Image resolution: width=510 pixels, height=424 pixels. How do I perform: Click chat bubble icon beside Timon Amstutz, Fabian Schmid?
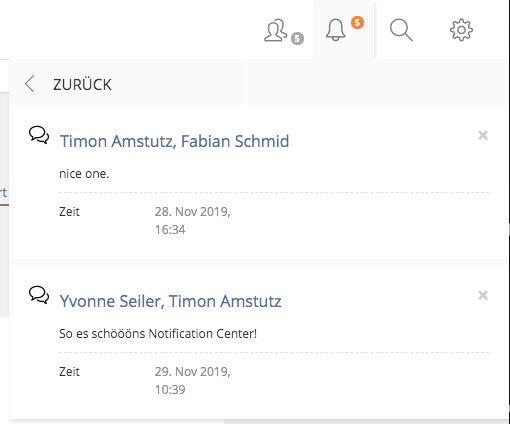click(x=39, y=135)
